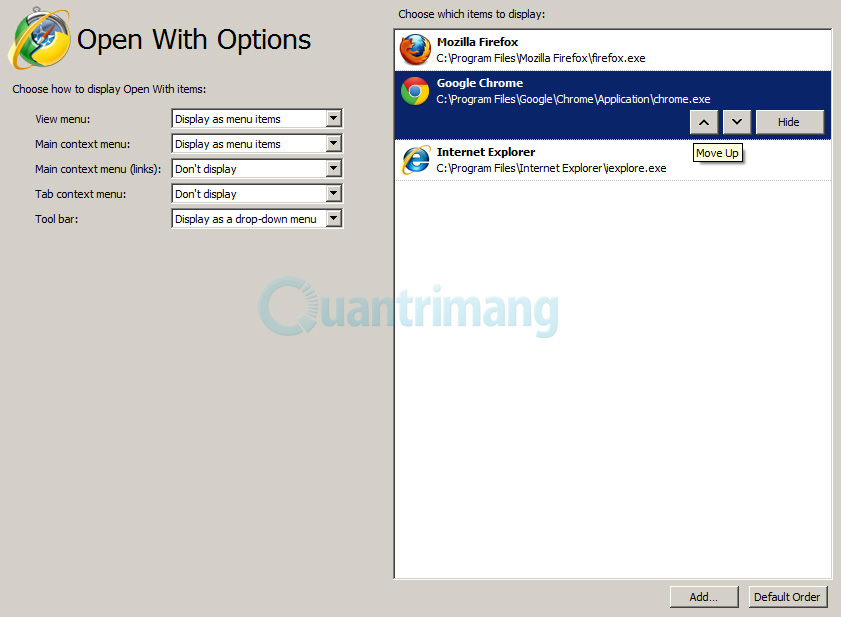841x617 pixels.
Task: Click the Open With Options logo icon
Action: click(39, 38)
